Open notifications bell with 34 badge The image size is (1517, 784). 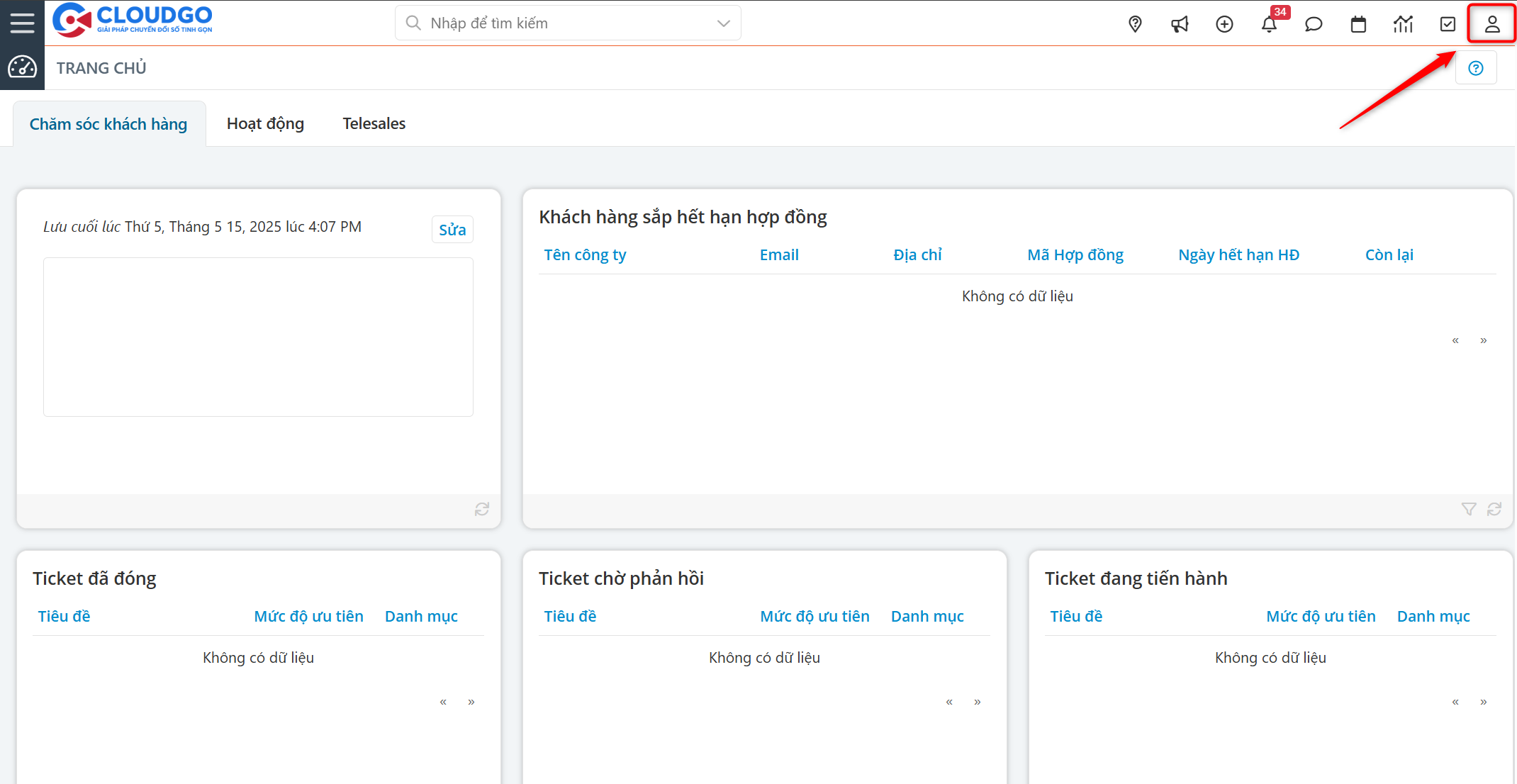pyautogui.click(x=1269, y=24)
